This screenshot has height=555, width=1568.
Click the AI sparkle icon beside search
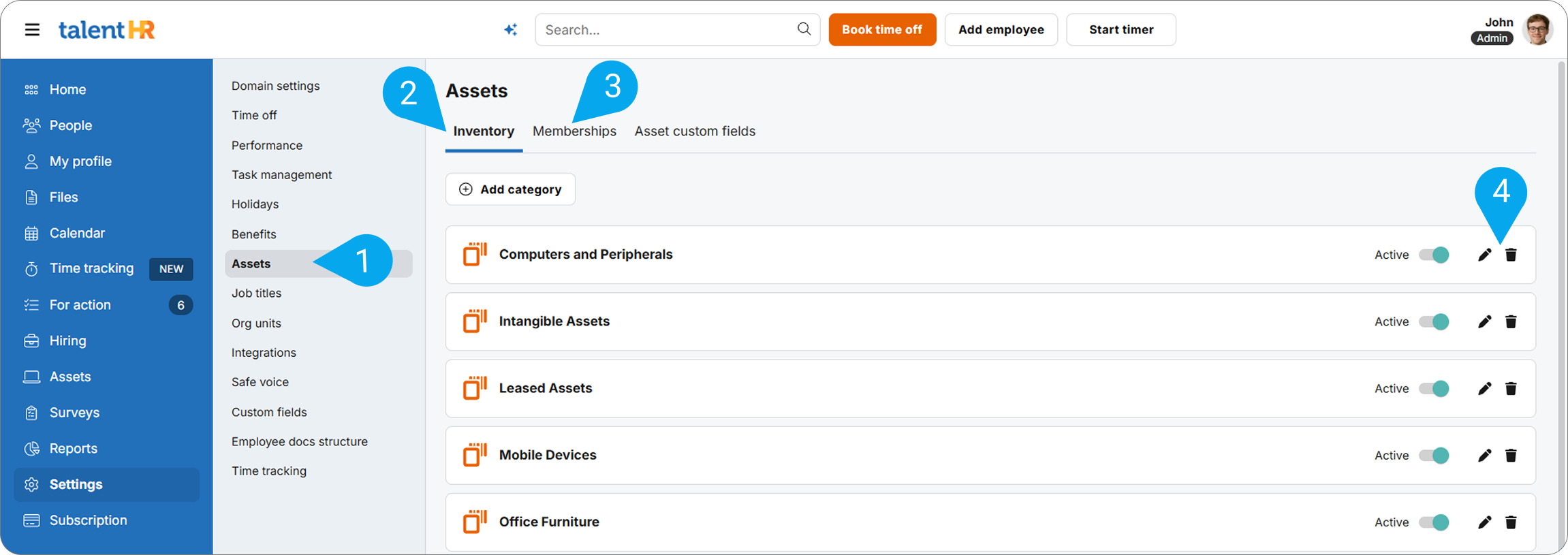coord(510,30)
